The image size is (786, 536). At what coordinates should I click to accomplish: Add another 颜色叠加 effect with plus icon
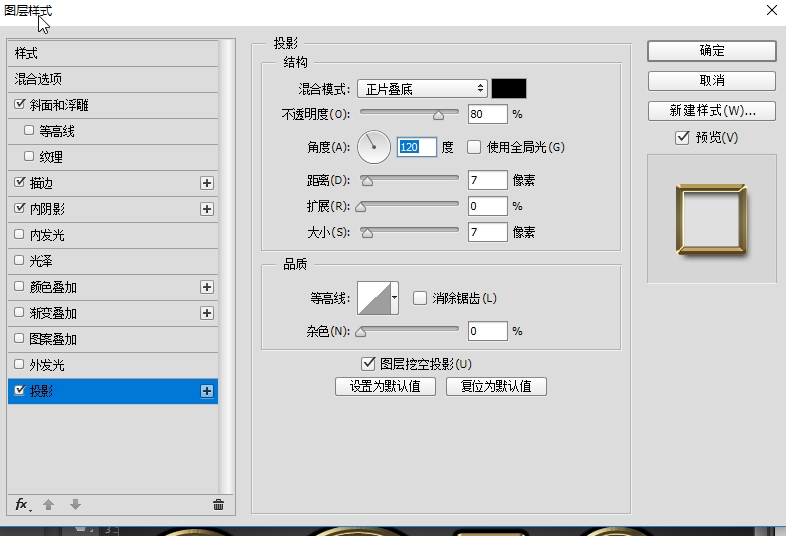click(207, 287)
